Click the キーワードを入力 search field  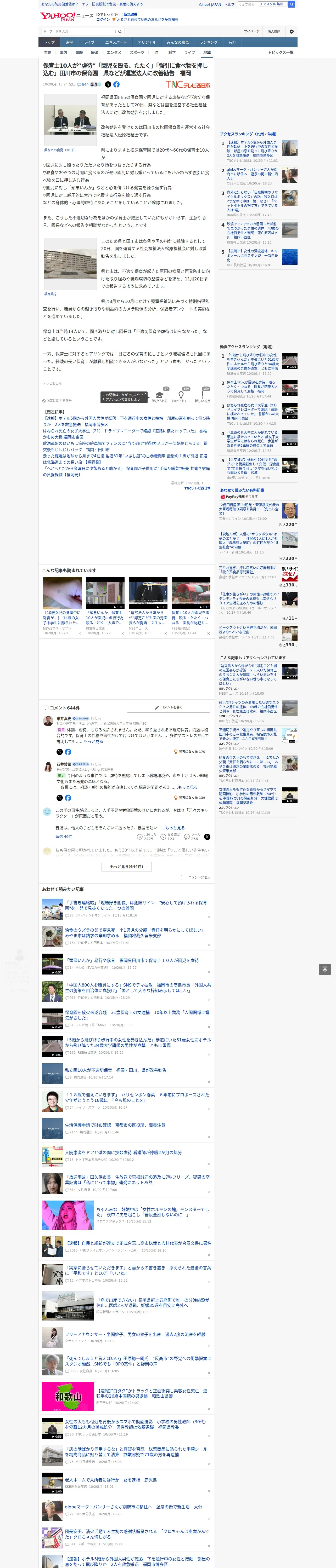coord(79,31)
